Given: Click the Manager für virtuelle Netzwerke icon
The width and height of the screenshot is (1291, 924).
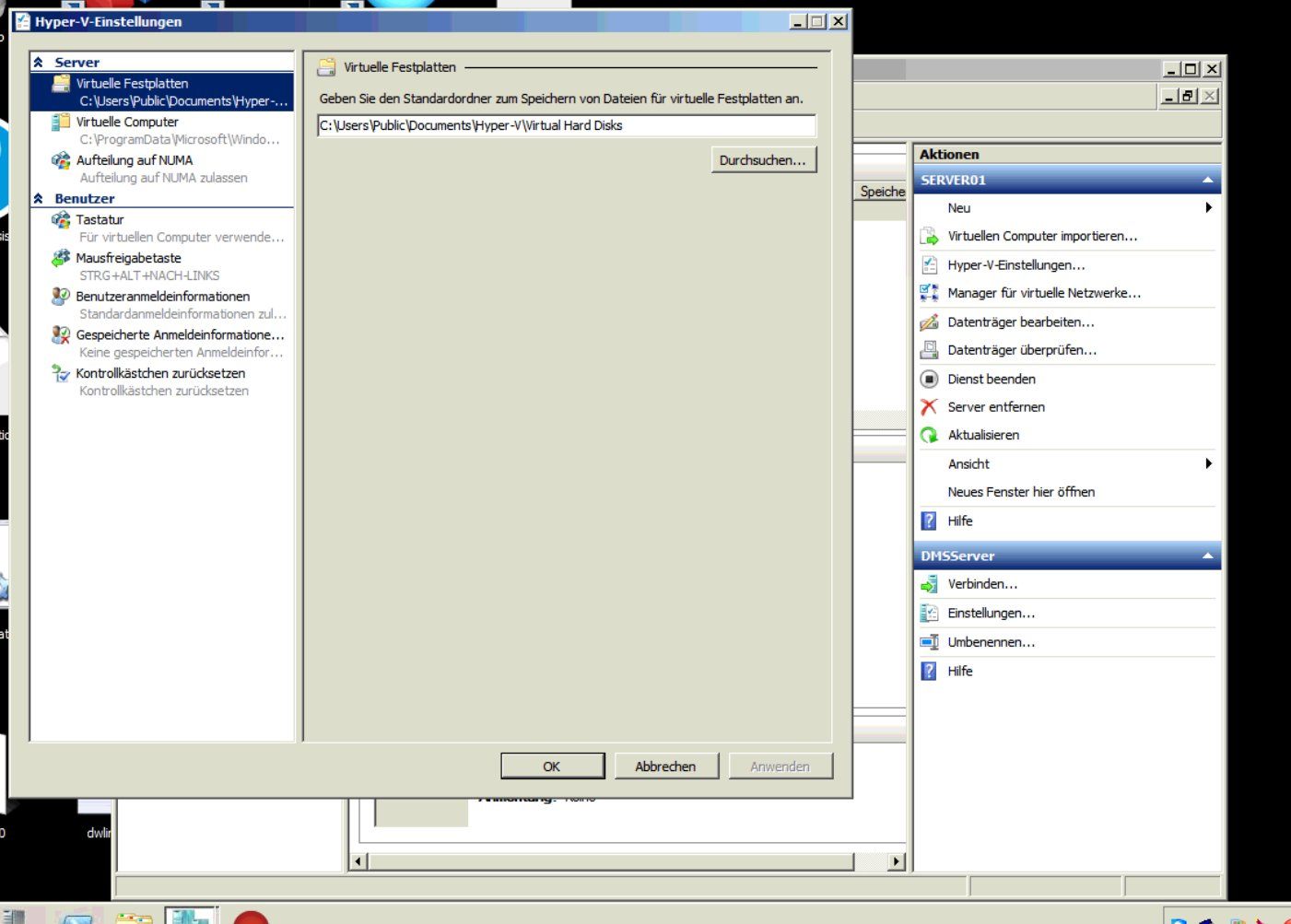Looking at the screenshot, I should tap(929, 293).
